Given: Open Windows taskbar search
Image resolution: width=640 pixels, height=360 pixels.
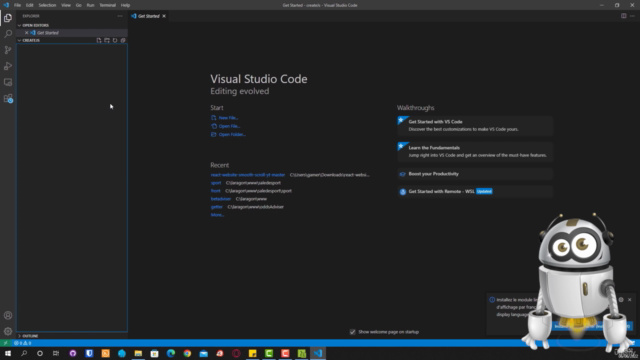Looking at the screenshot, I should click(x=24, y=353).
